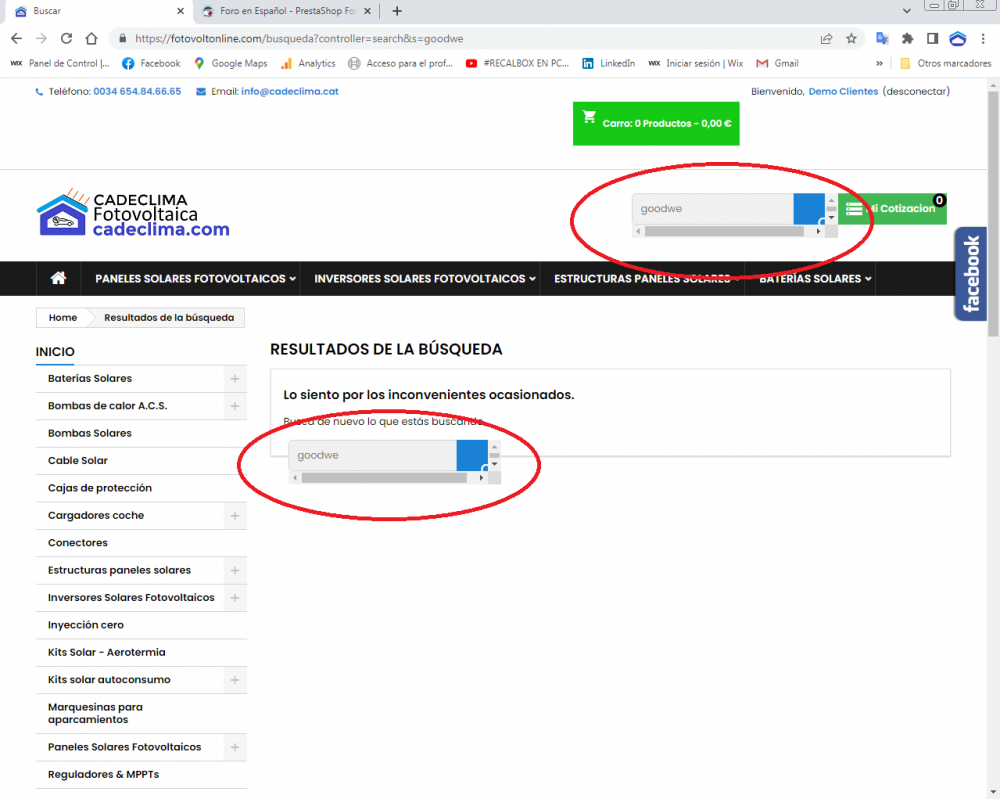Image resolution: width=1000 pixels, height=799 pixels.
Task: Click the bookmark star in the address bar
Action: coord(852,39)
